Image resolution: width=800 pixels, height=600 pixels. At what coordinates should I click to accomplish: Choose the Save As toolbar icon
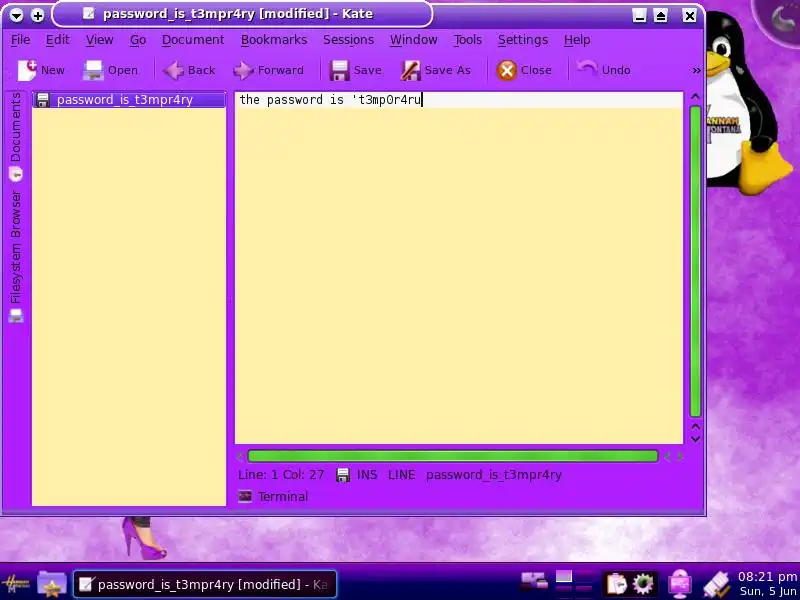(x=410, y=70)
